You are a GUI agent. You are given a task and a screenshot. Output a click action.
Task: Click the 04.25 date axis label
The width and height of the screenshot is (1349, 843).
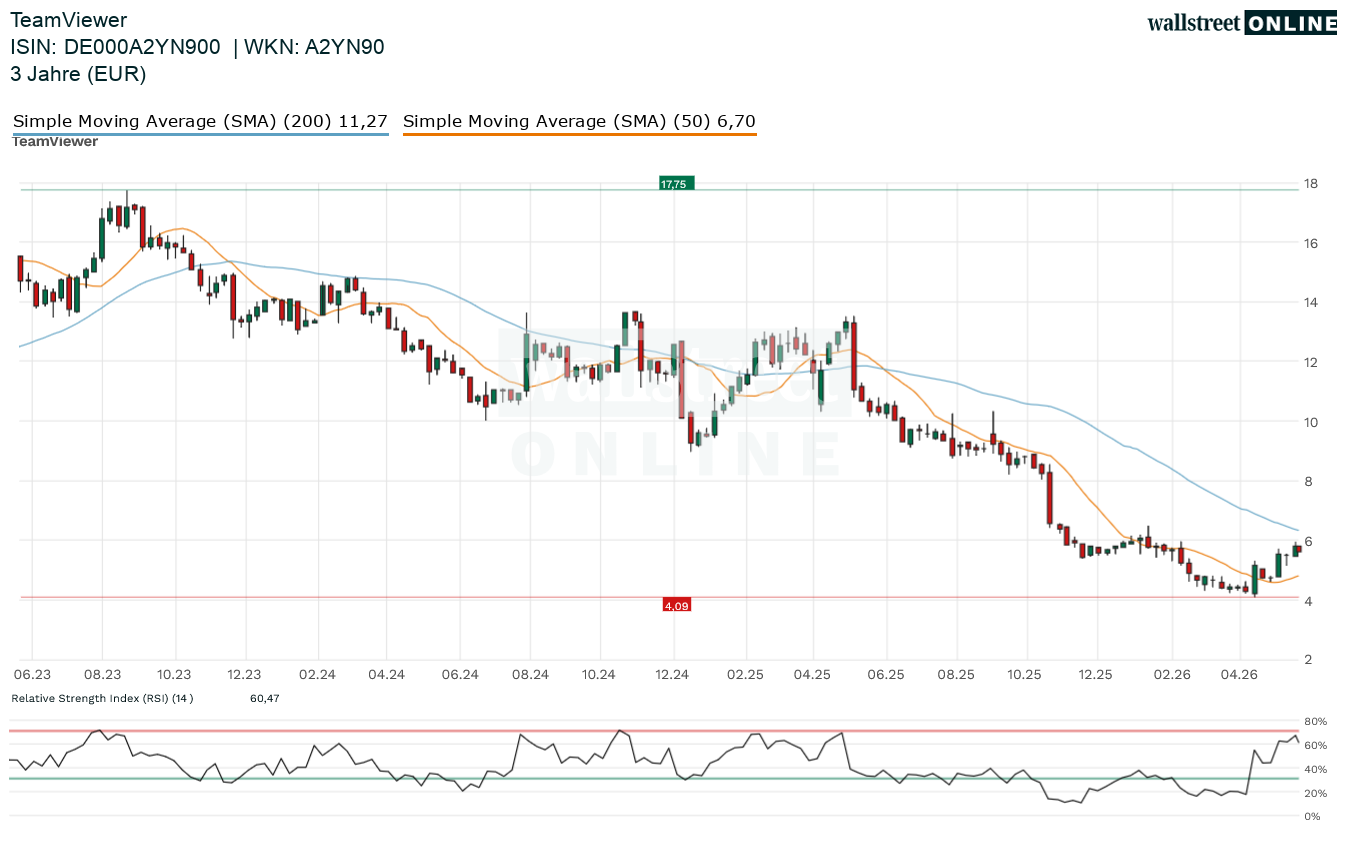tap(813, 675)
